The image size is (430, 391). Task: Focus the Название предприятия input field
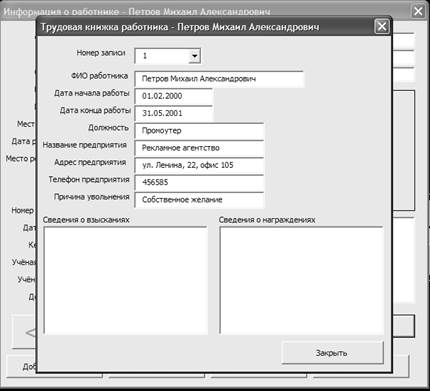point(199,148)
